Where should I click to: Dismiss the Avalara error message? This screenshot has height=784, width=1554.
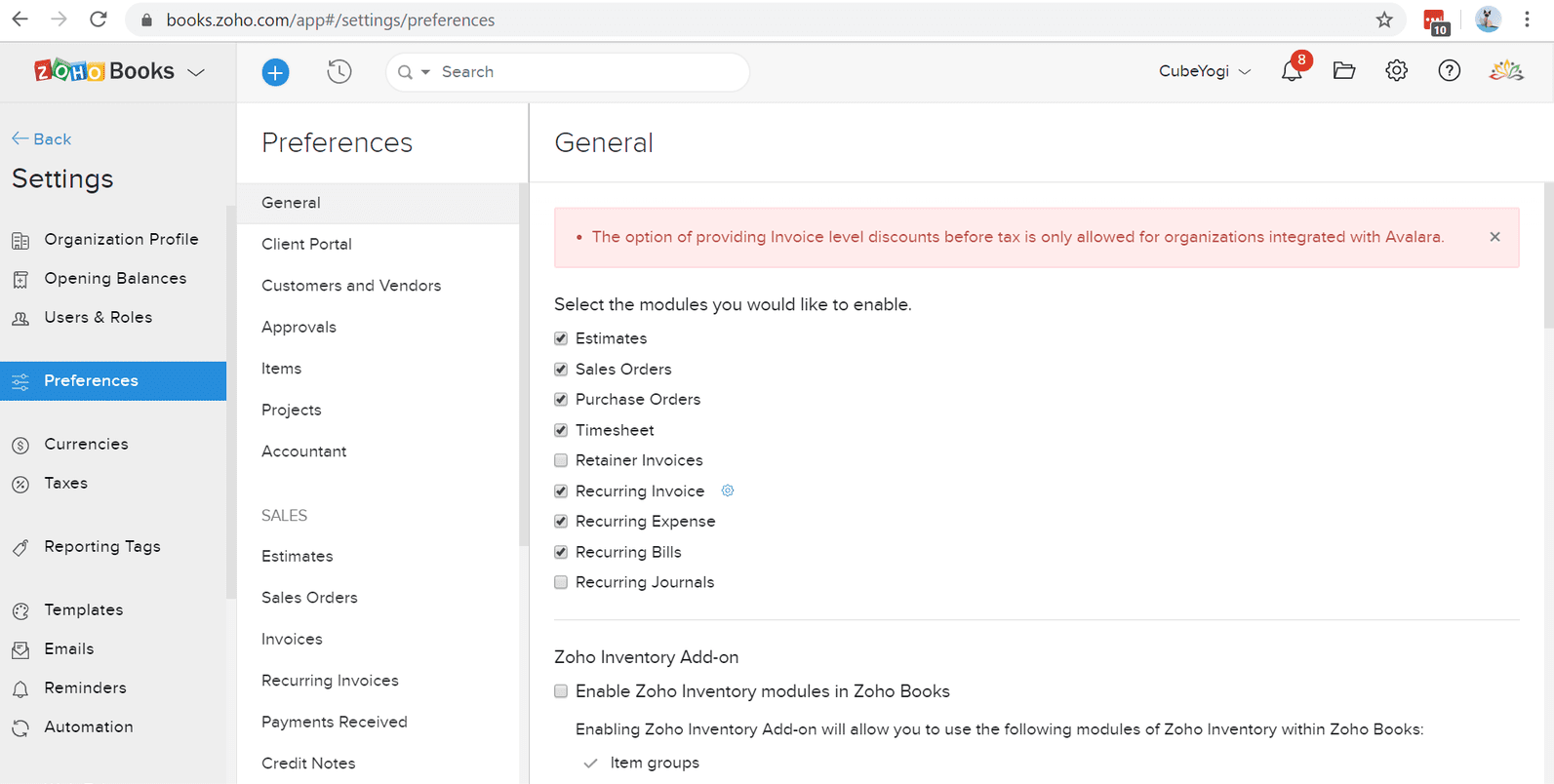(x=1494, y=237)
